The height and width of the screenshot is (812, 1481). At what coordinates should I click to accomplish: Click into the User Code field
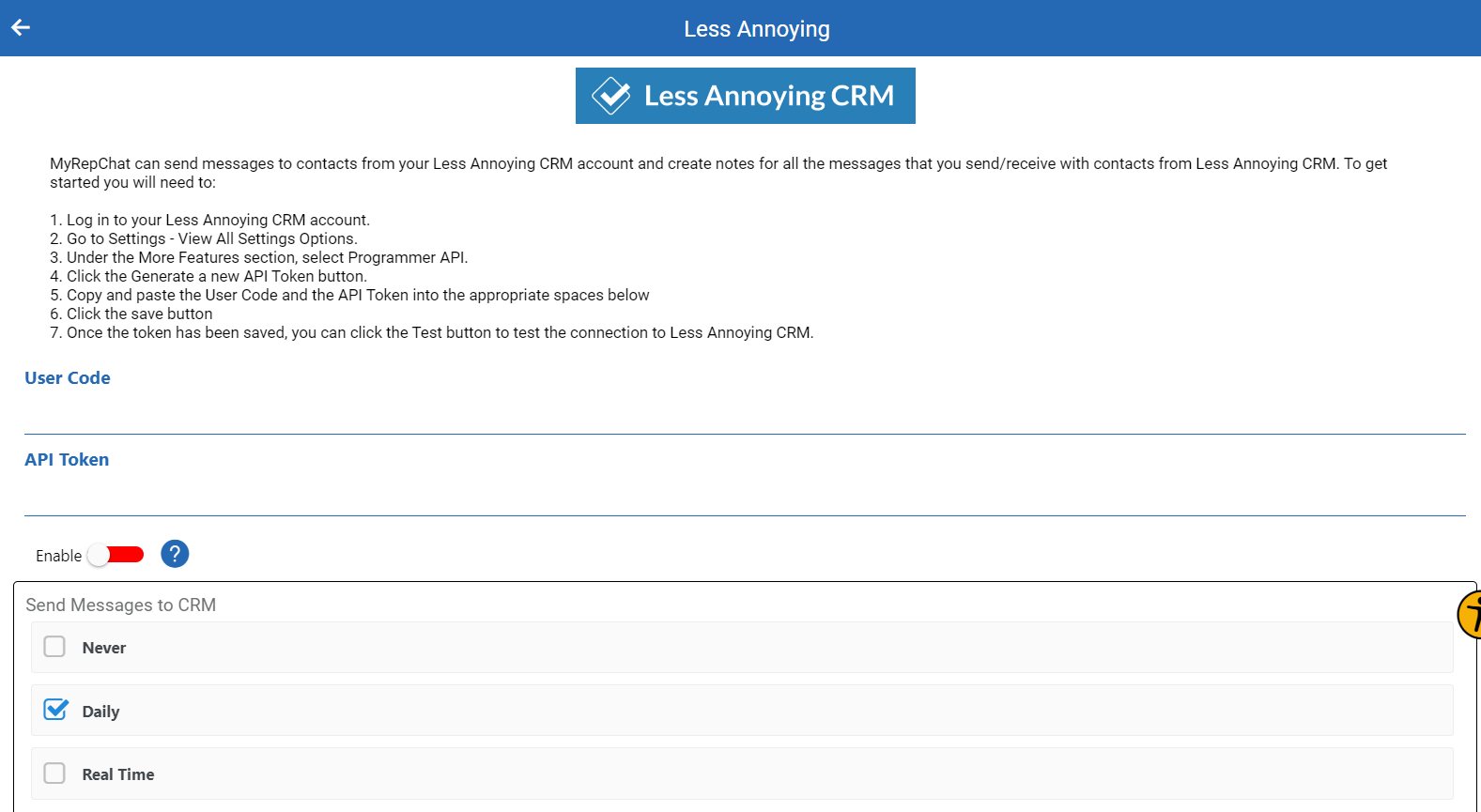click(x=745, y=413)
